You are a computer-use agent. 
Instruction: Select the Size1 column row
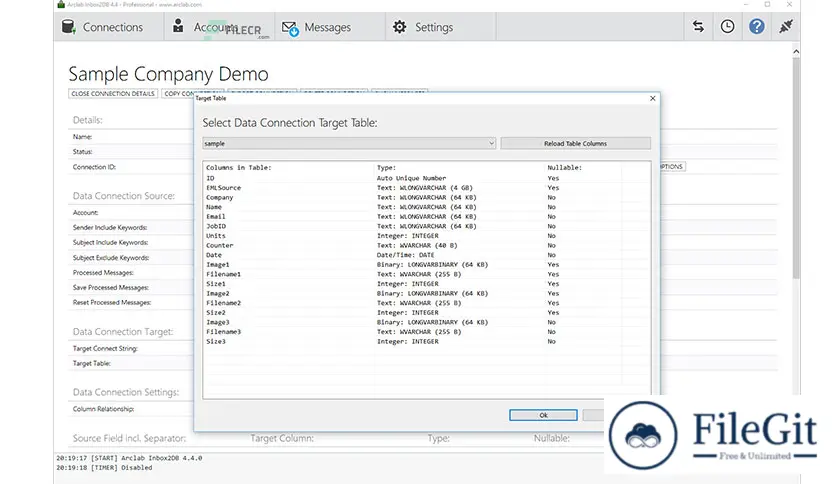pyautogui.click(x=427, y=284)
